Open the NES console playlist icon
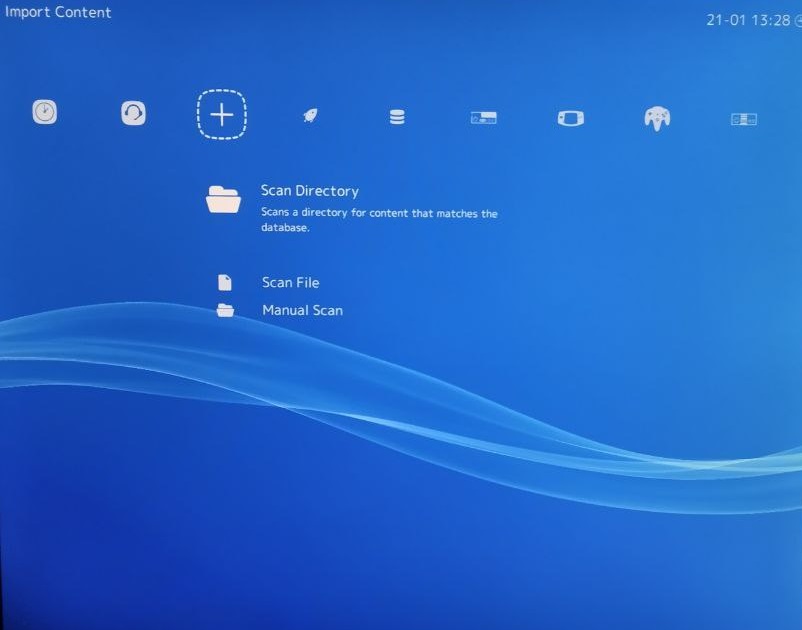Image resolution: width=802 pixels, height=630 pixels. [484, 118]
